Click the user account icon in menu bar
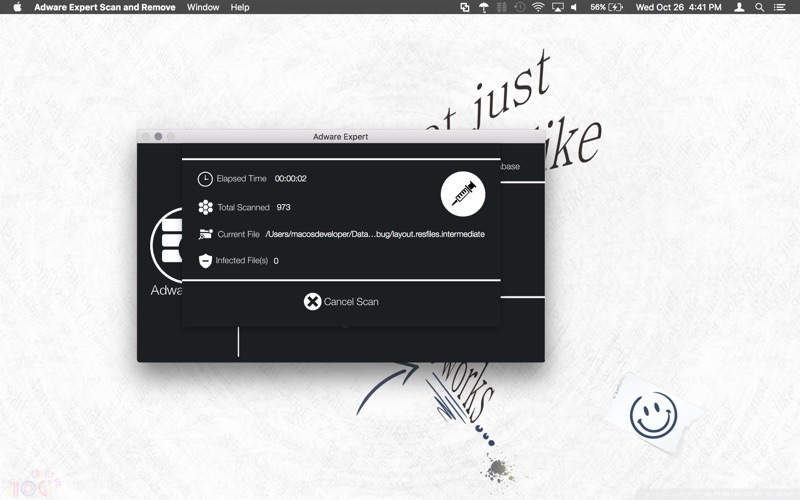The width and height of the screenshot is (800, 500). [x=739, y=7]
